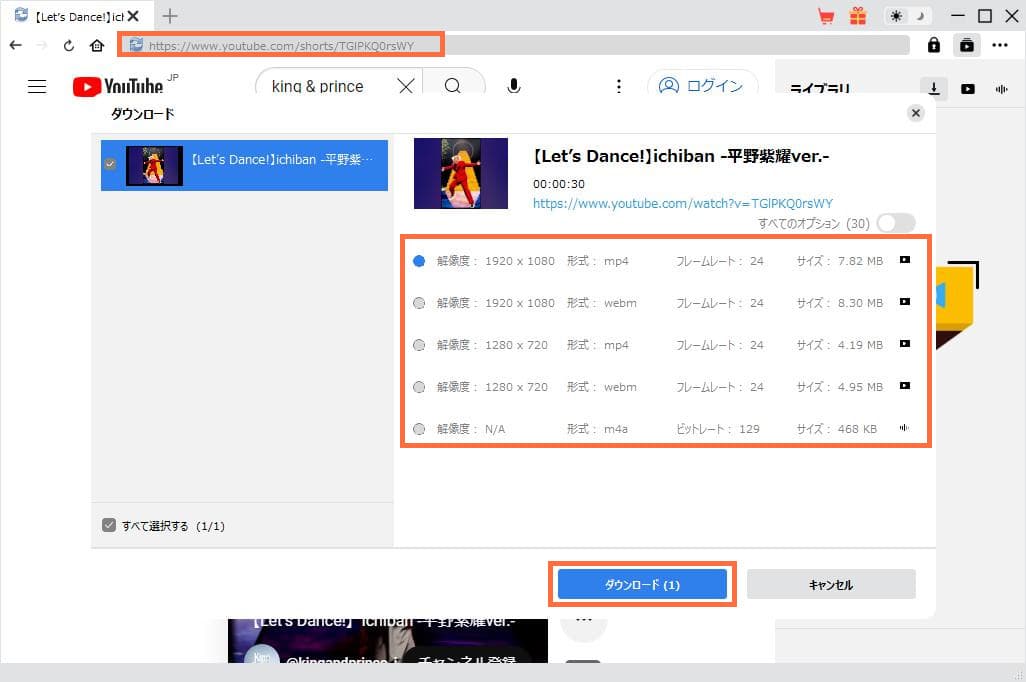Viewport: 1026px width, 682px height.
Task: Click the YouTube microphone voice search icon
Action: click(514, 86)
